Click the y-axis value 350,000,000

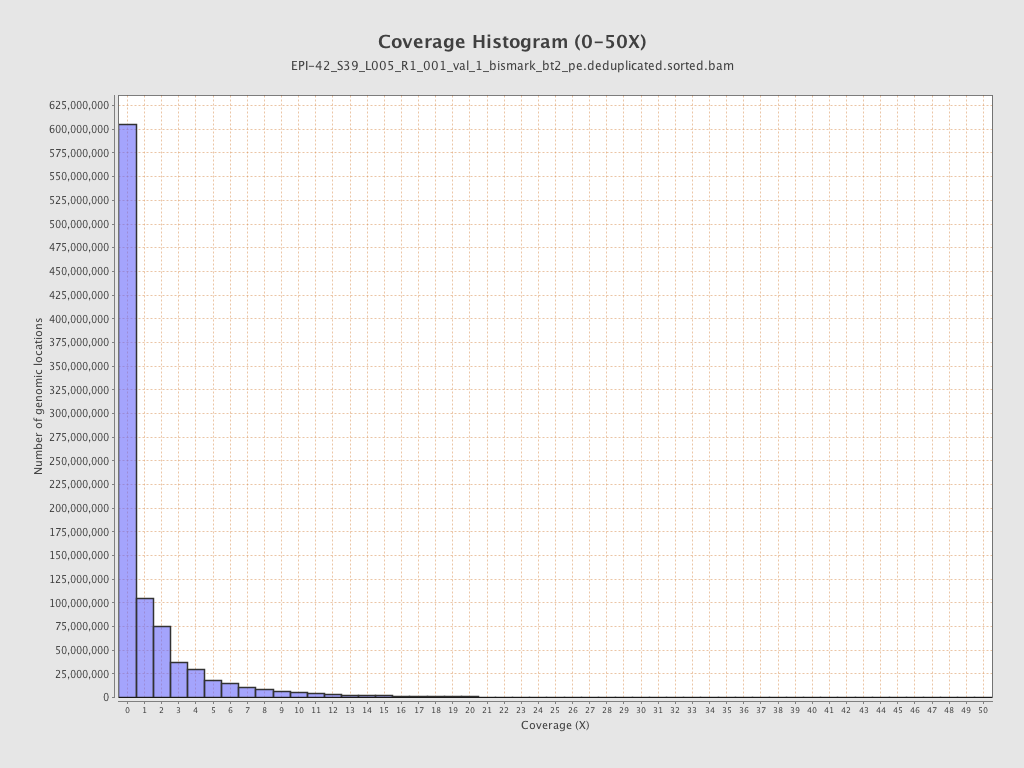tap(79, 366)
